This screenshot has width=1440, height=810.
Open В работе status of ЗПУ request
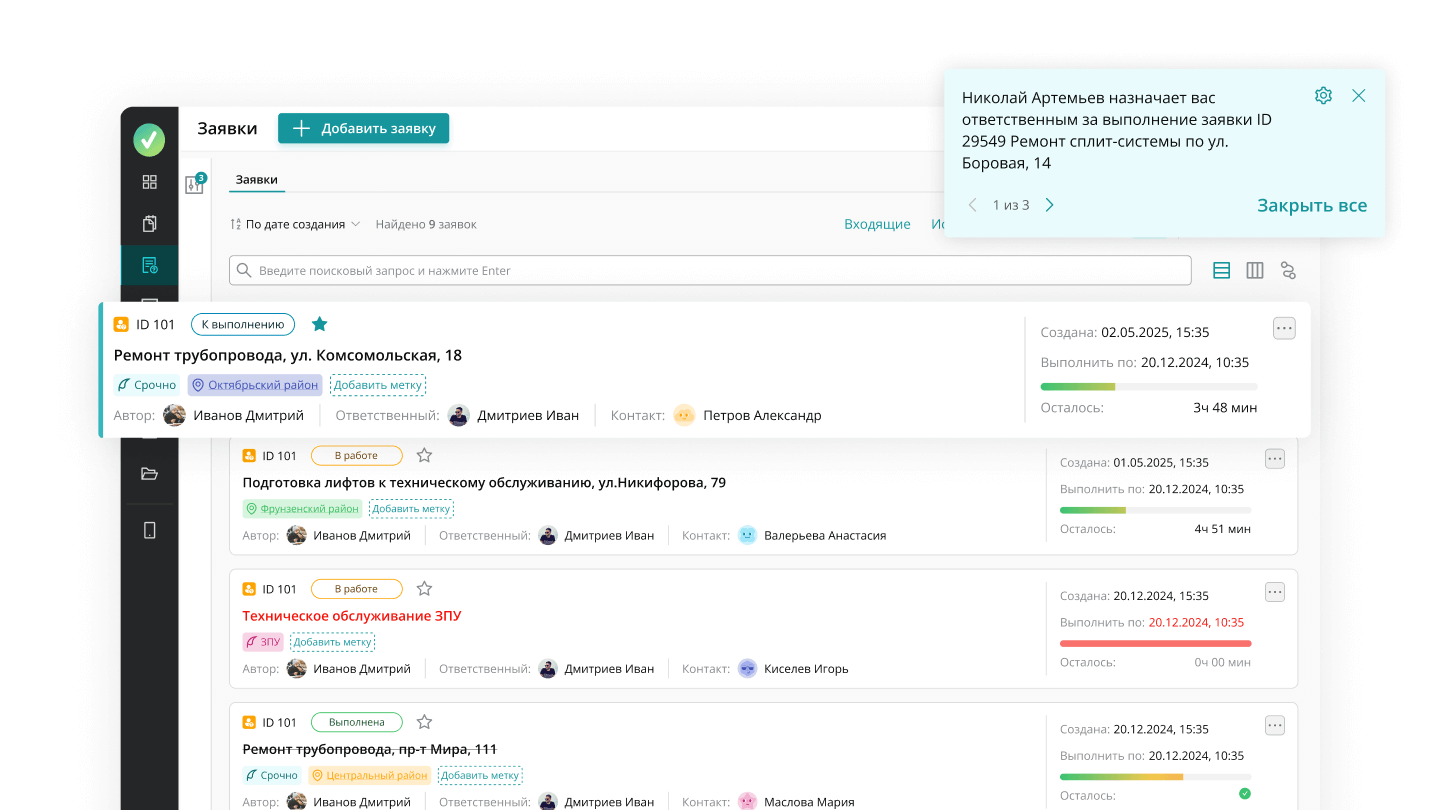[x=356, y=589]
